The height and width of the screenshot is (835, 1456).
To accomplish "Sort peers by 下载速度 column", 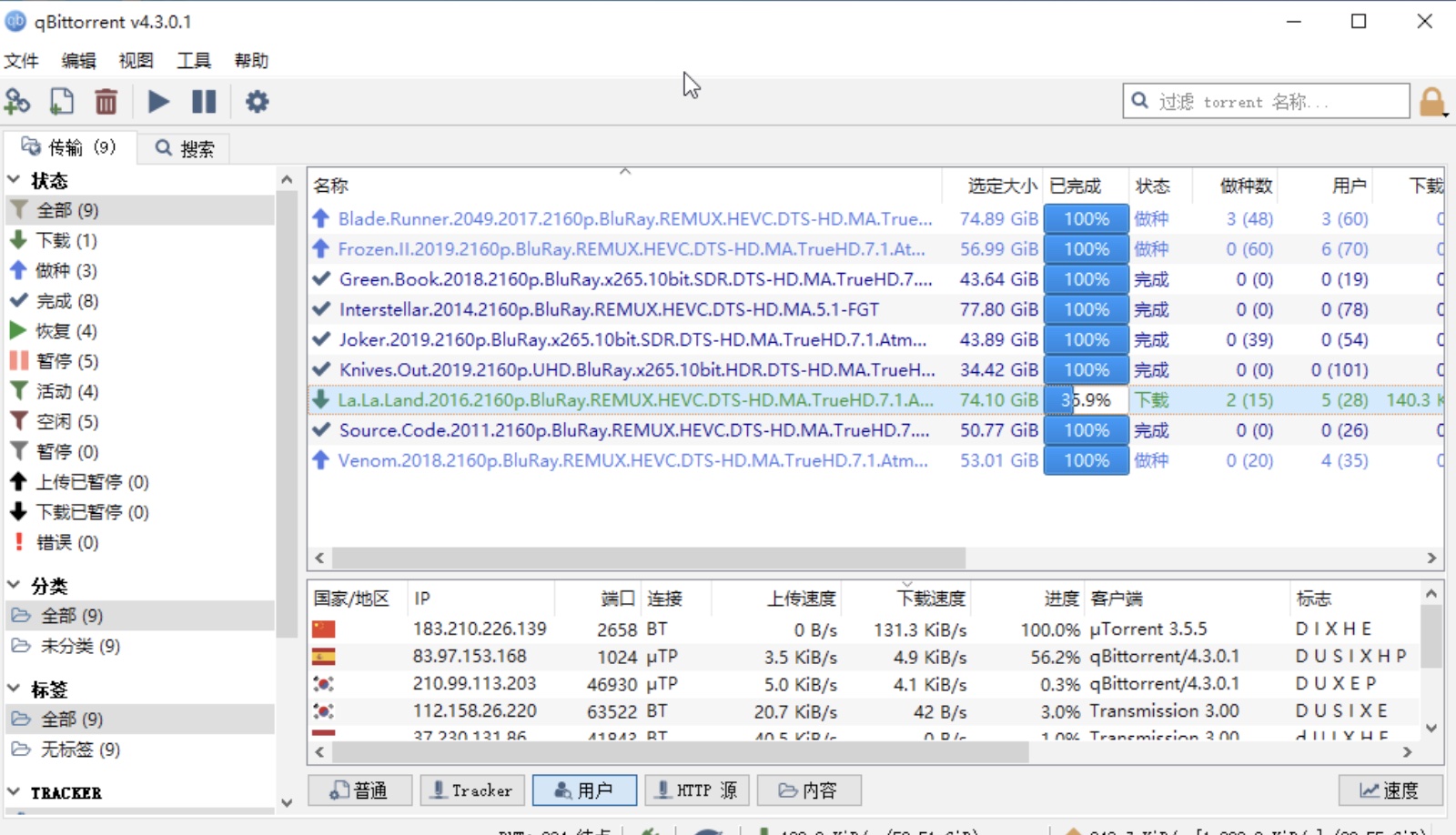I will point(906,599).
